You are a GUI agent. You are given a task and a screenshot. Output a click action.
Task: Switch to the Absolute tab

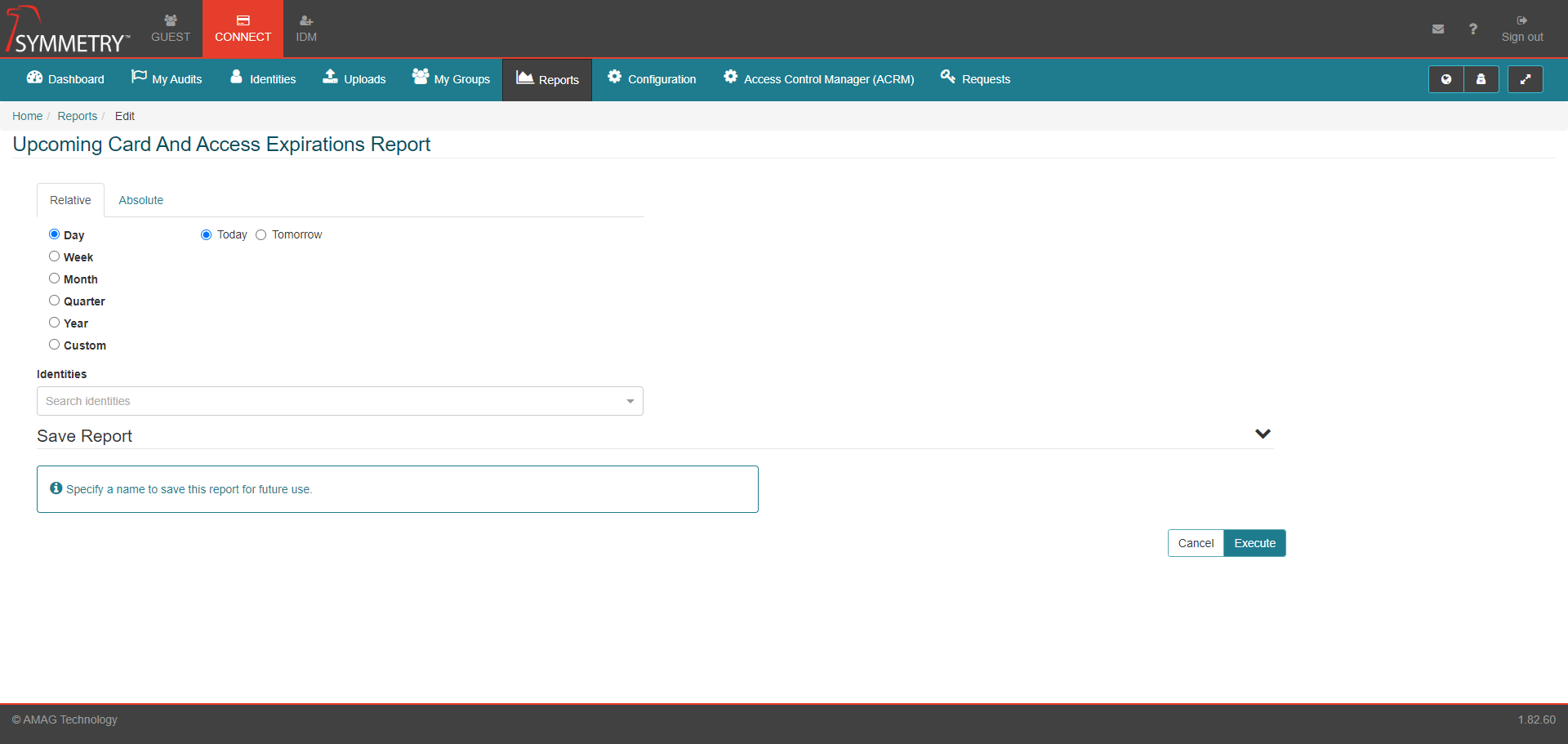point(140,200)
